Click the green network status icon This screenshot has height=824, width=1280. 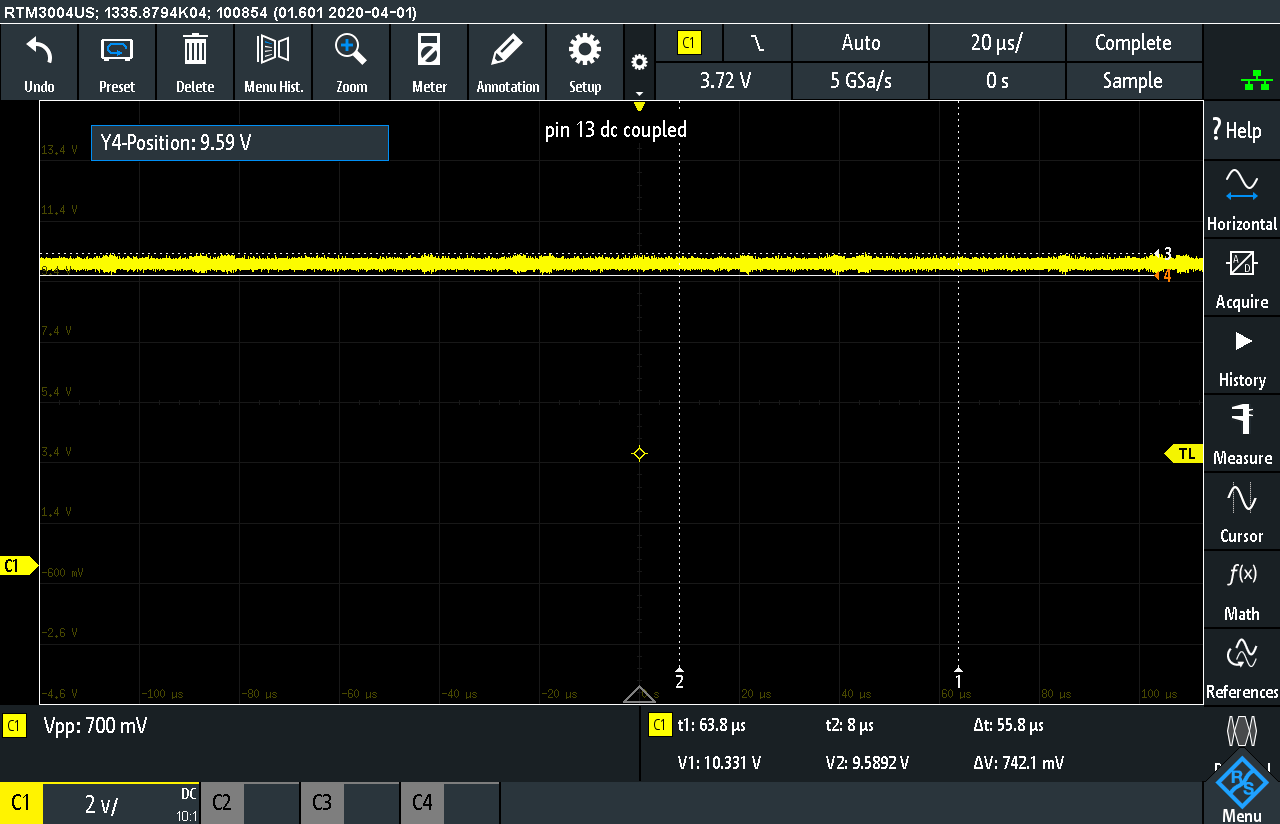click(1256, 83)
